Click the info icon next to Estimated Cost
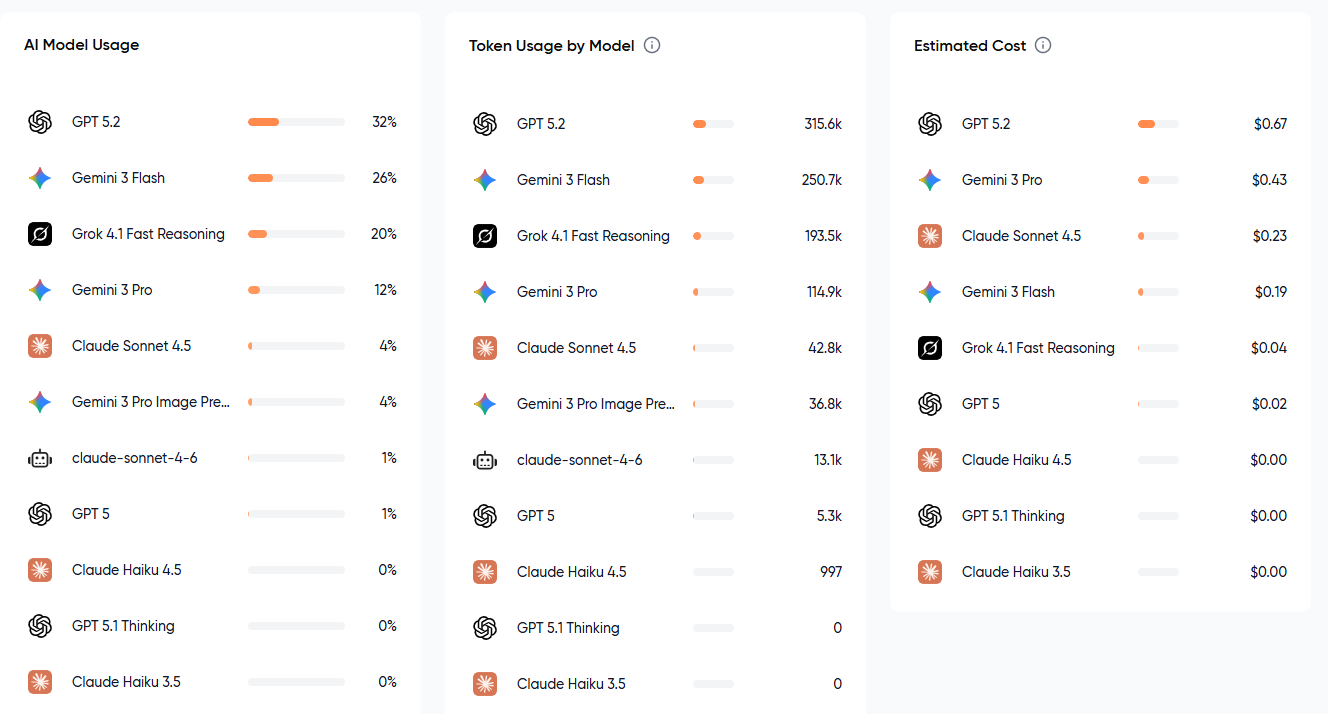 click(1043, 45)
